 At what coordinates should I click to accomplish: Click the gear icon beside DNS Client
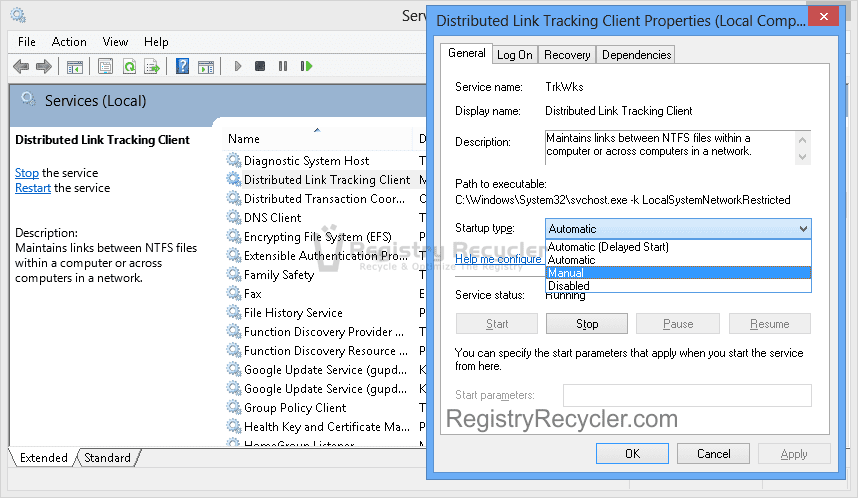pos(234,217)
